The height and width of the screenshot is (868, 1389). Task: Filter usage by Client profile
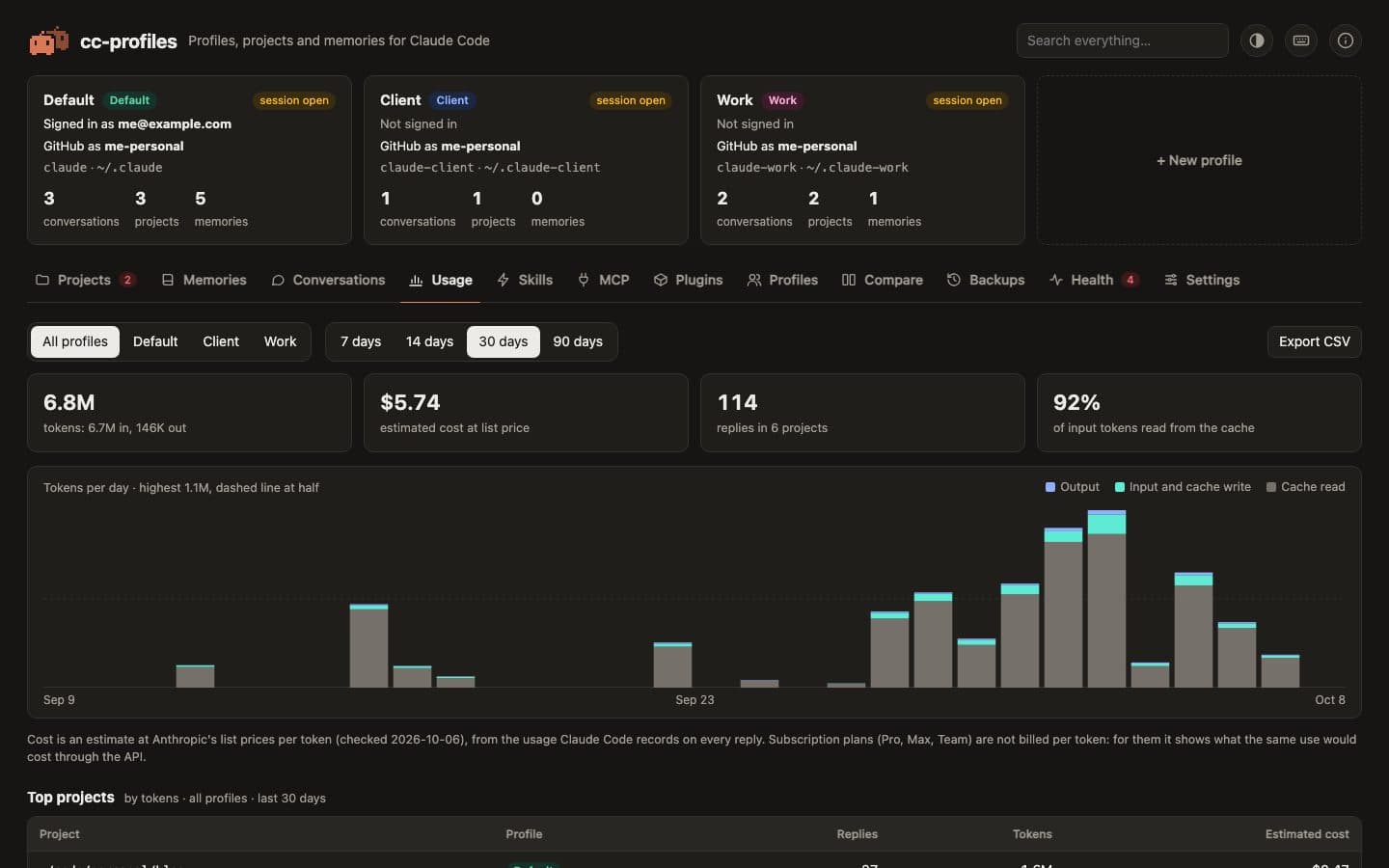point(221,341)
